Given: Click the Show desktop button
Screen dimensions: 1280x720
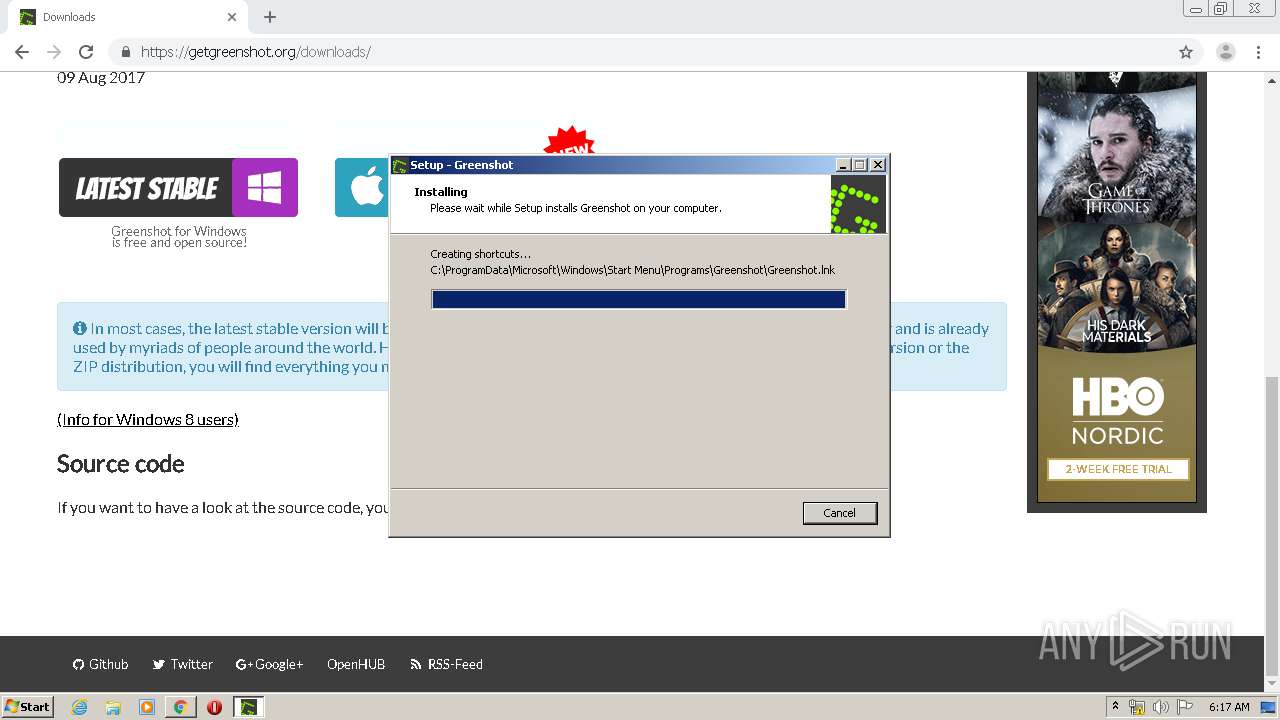Looking at the screenshot, I should (1270, 707).
